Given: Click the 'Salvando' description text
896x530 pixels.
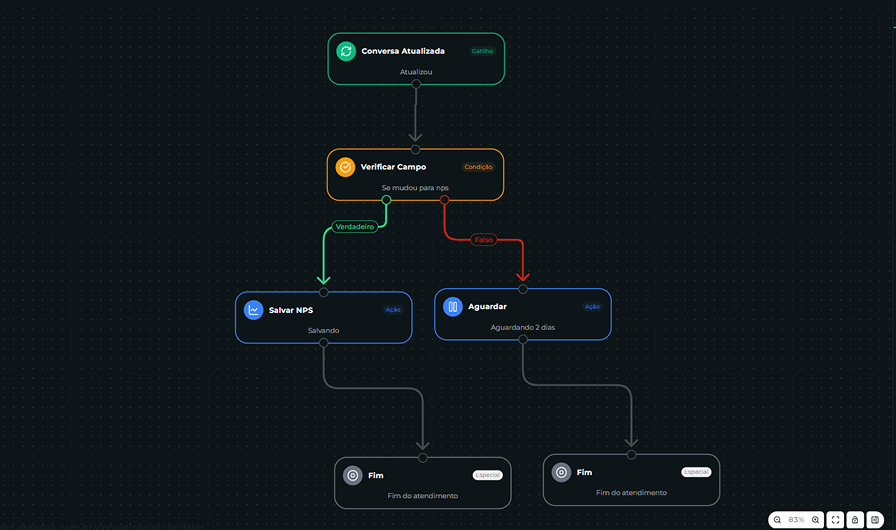Looking at the screenshot, I should (x=323, y=331).
